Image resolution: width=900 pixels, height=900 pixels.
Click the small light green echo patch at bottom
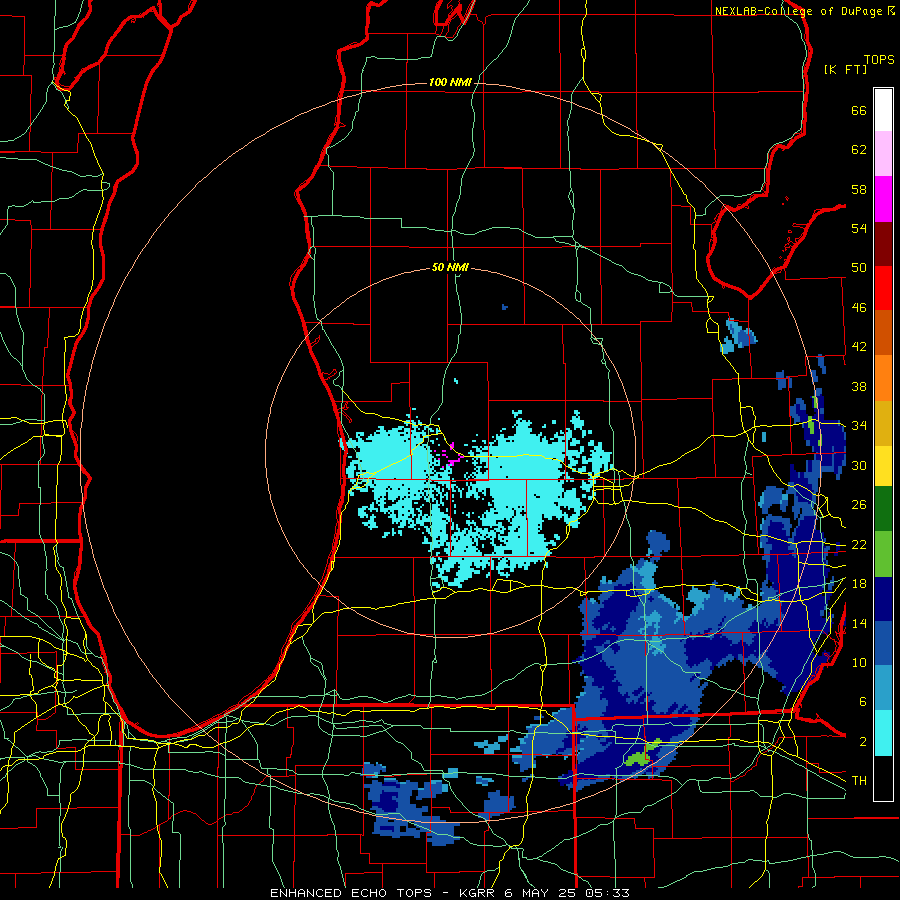click(641, 754)
